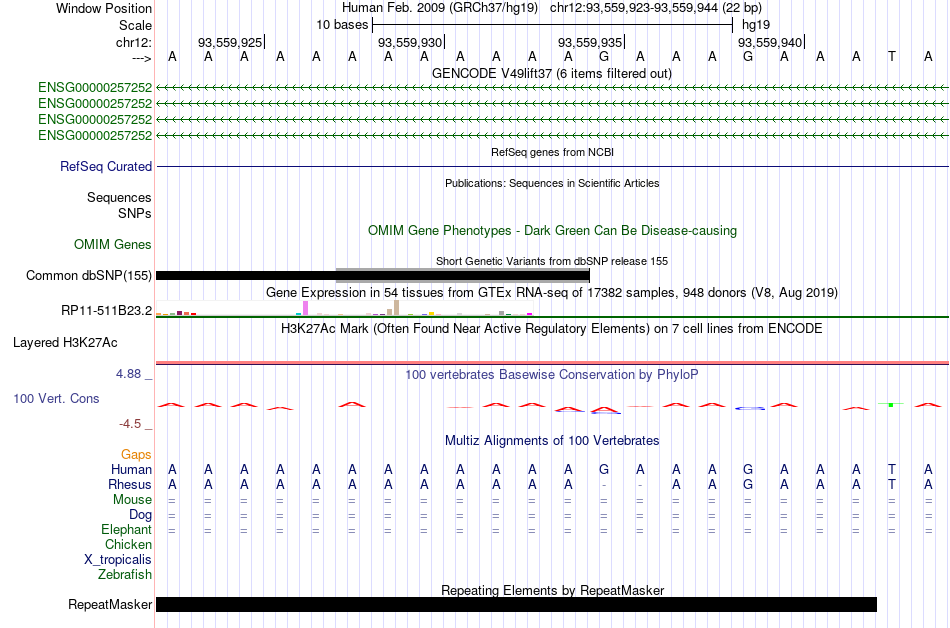Open OMIM Gene Phenotypes track title

tap(552, 231)
